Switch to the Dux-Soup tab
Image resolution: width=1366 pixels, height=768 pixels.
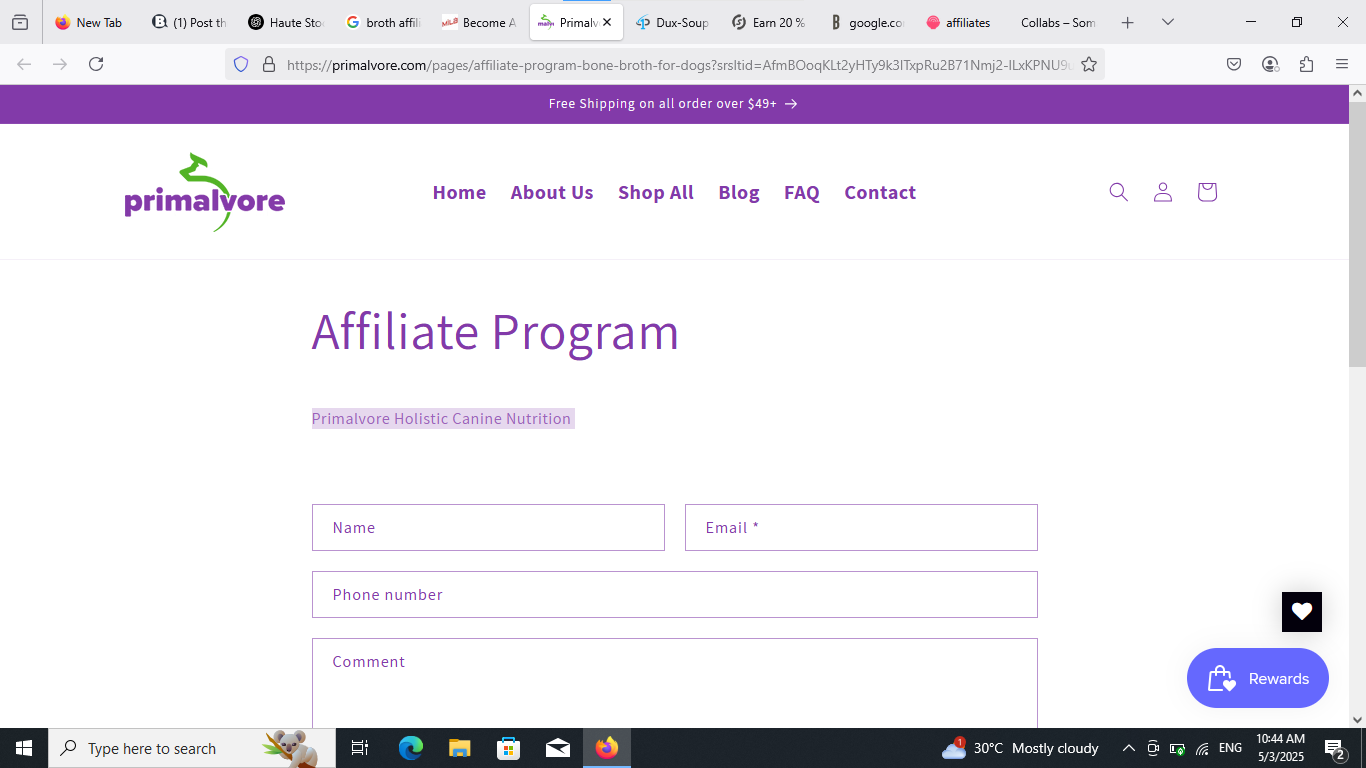(672, 22)
